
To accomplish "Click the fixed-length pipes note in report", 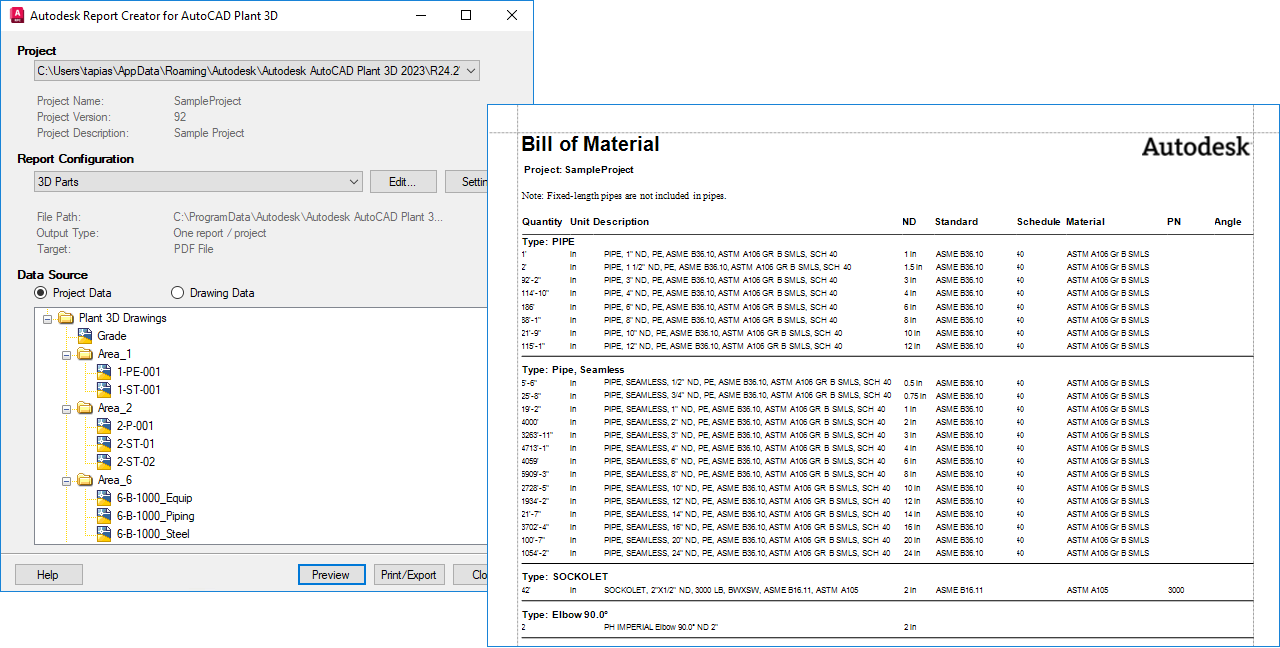I will point(623,196).
